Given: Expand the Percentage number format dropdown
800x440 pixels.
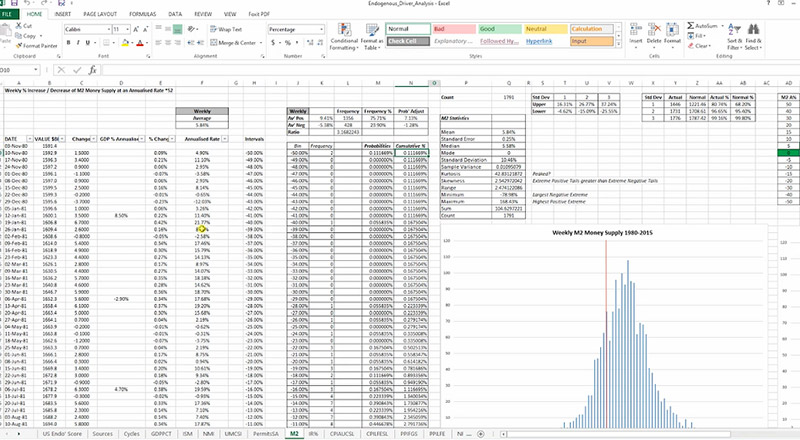Looking at the screenshot, I should 321,30.
